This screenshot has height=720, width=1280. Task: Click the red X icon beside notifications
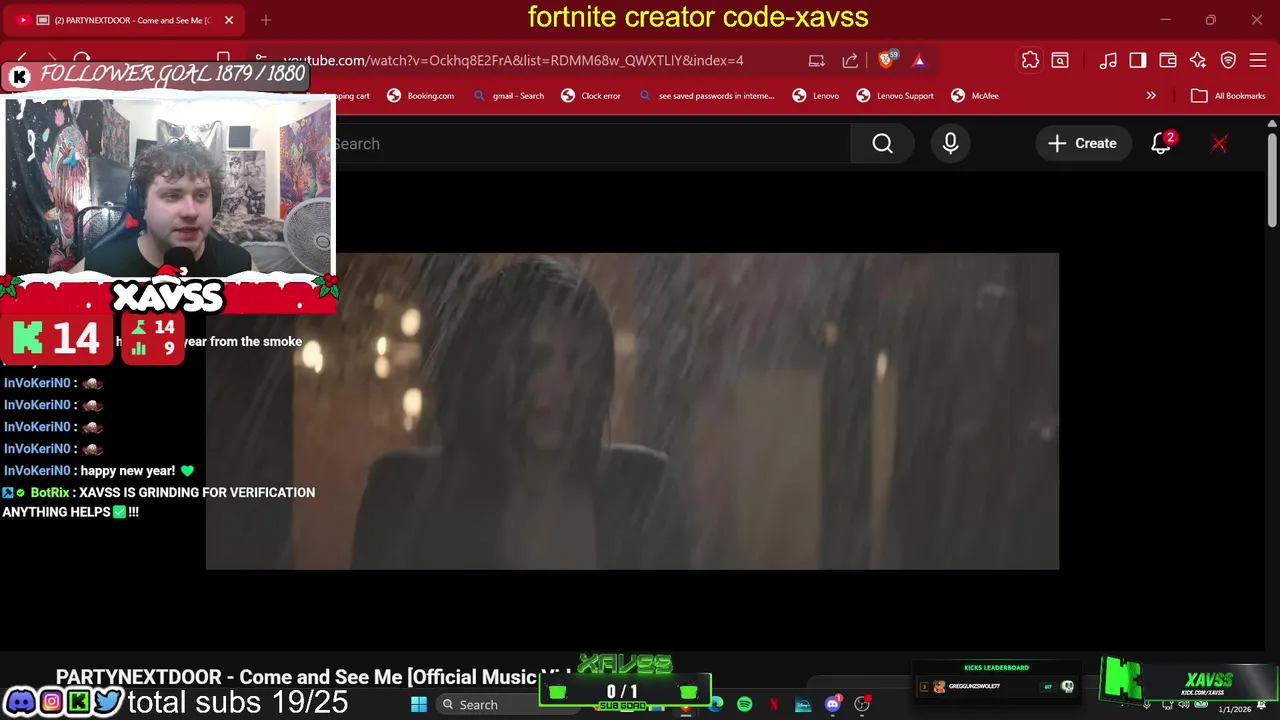tap(1219, 144)
